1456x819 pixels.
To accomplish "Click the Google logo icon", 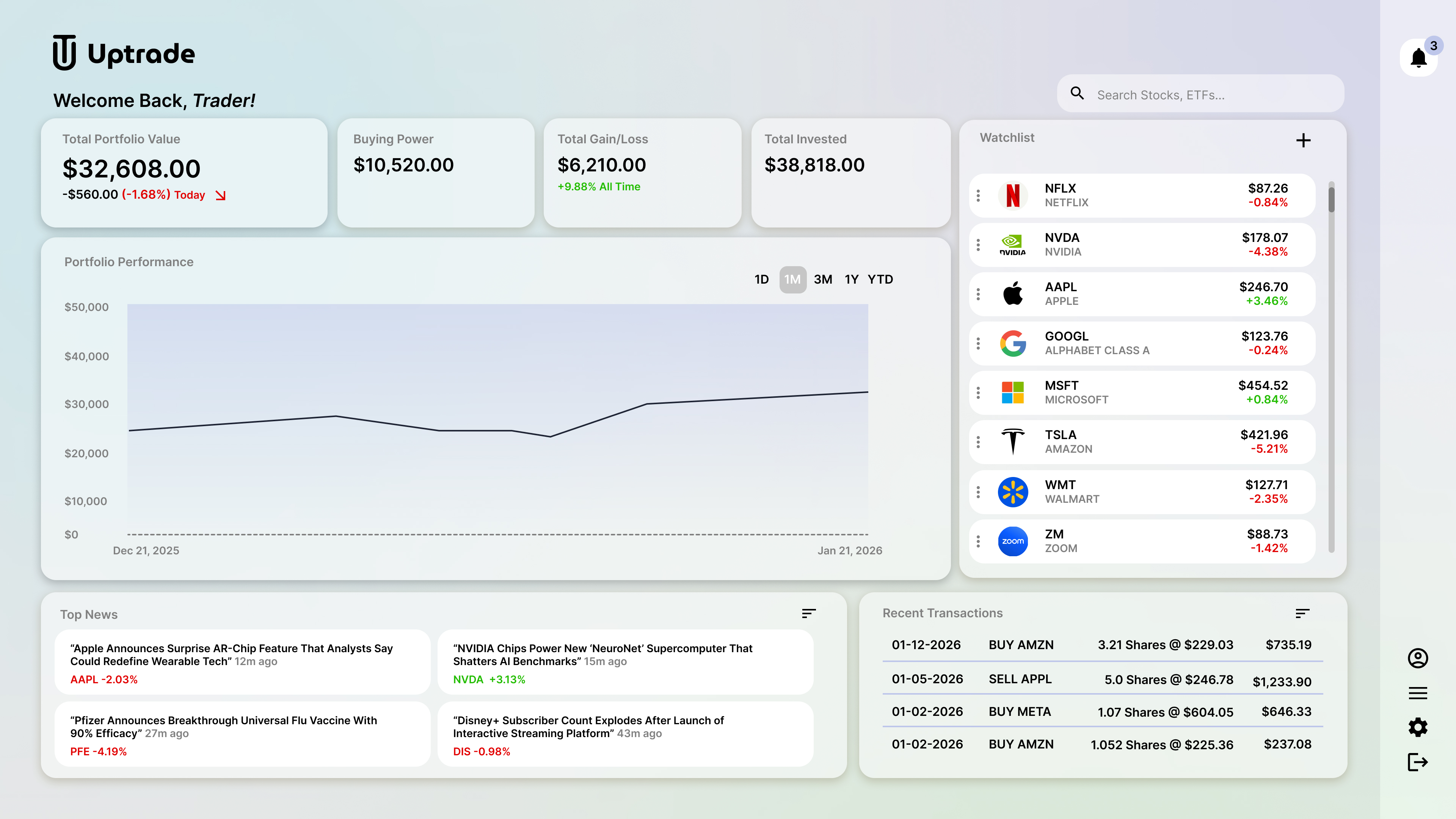I will tap(1013, 343).
